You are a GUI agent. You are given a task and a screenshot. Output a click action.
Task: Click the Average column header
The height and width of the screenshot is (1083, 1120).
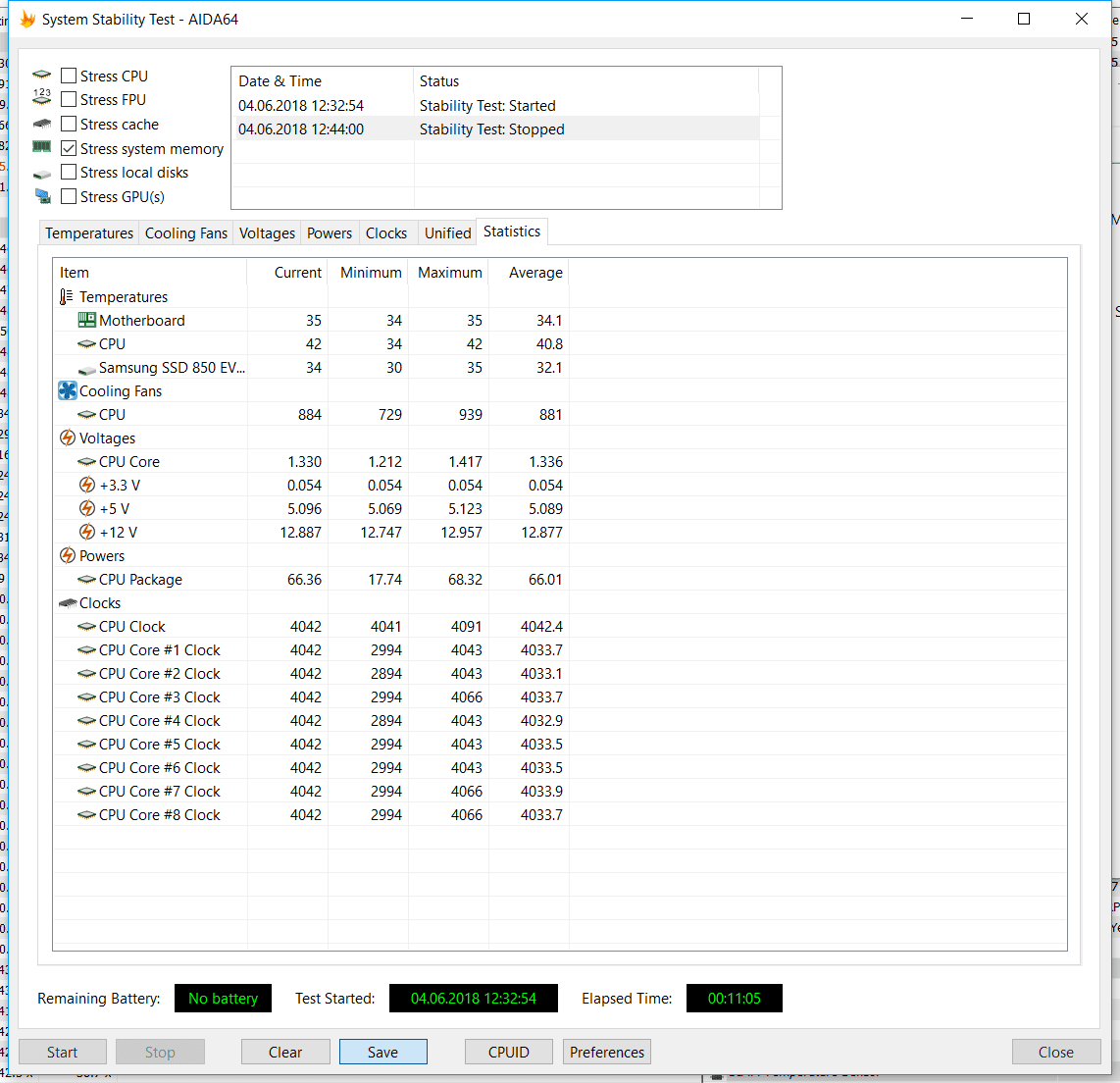point(529,272)
